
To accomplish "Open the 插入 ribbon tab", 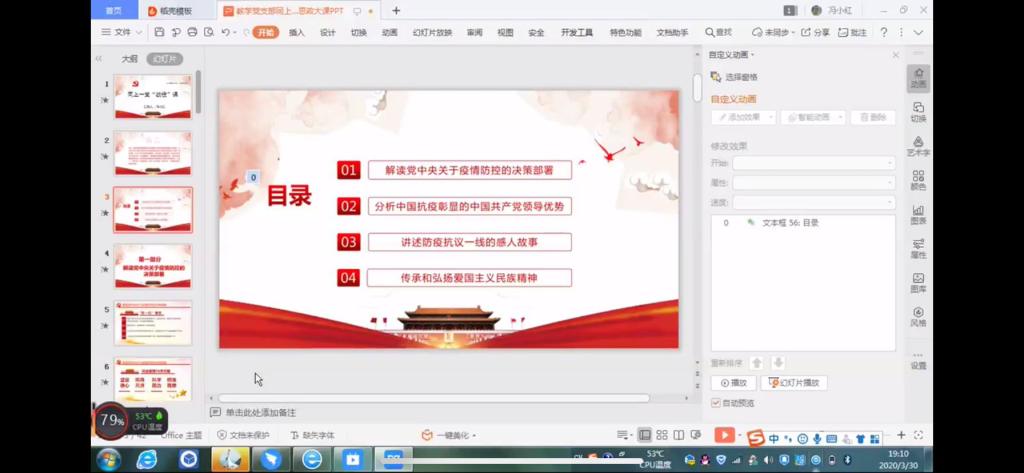I will pyautogui.click(x=297, y=32).
